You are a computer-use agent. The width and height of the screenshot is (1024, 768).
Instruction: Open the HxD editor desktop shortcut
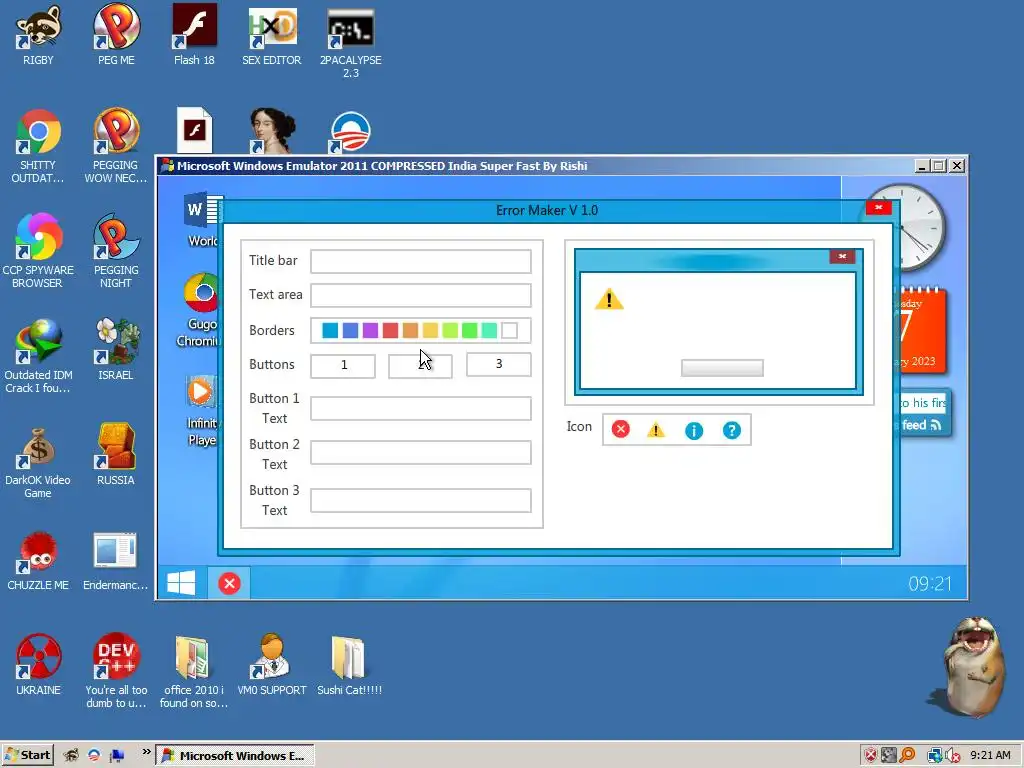click(x=272, y=36)
